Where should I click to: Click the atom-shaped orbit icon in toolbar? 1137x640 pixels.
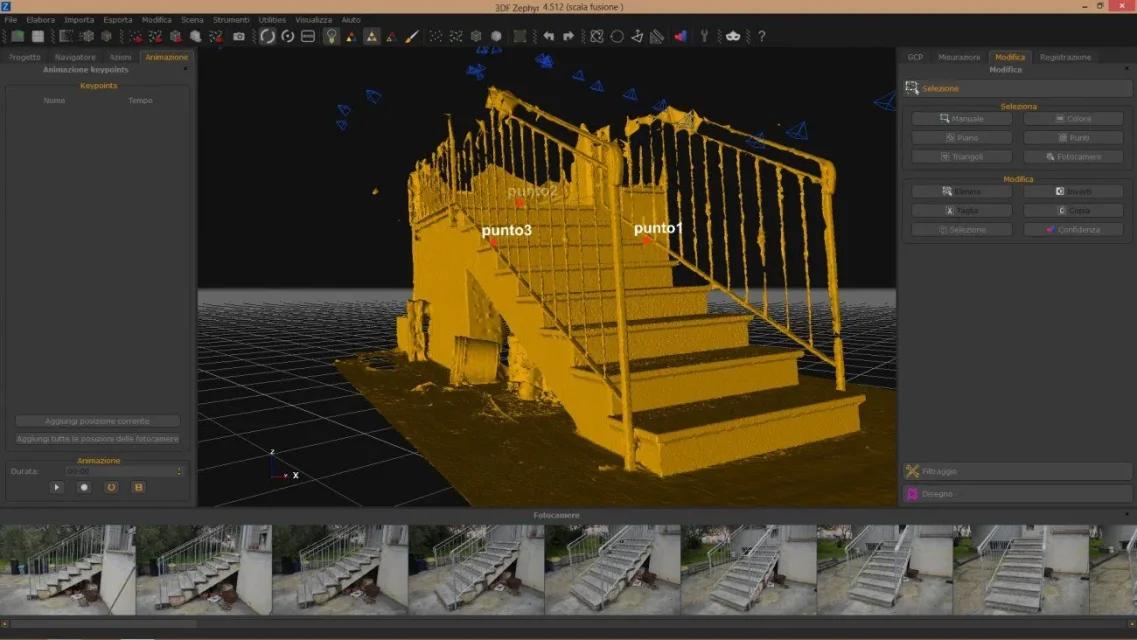coord(597,36)
